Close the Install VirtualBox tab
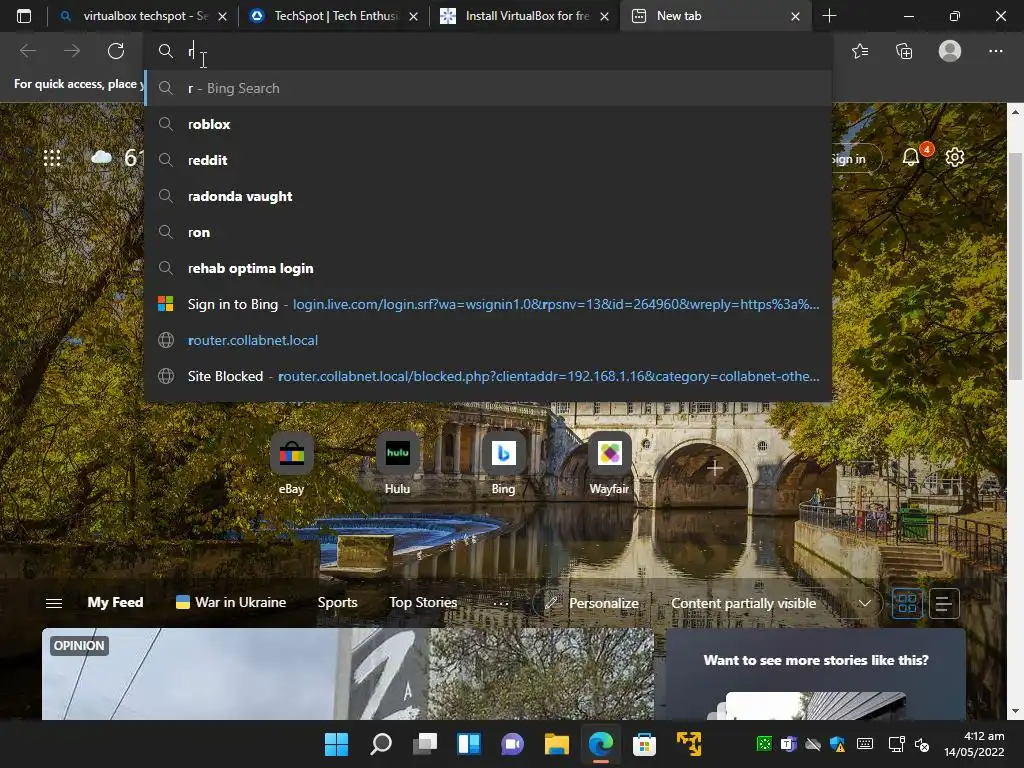 pyautogui.click(x=605, y=16)
